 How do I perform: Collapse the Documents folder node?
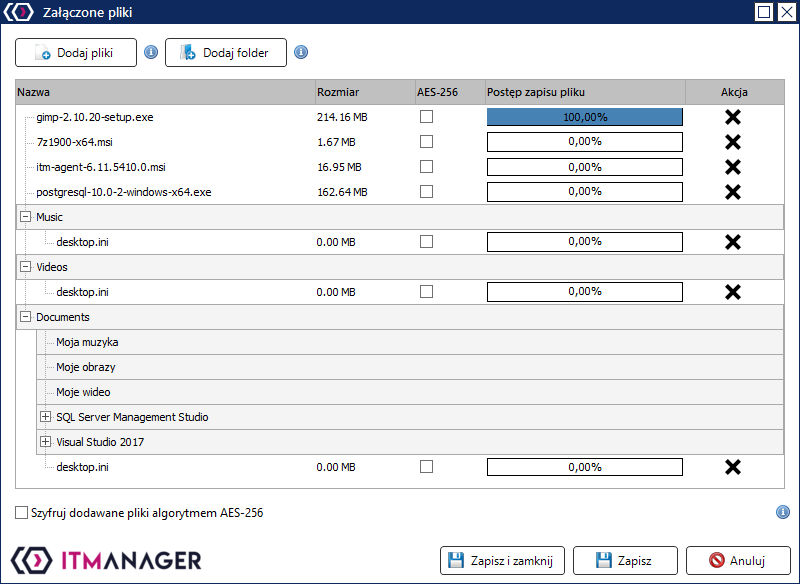(25, 316)
